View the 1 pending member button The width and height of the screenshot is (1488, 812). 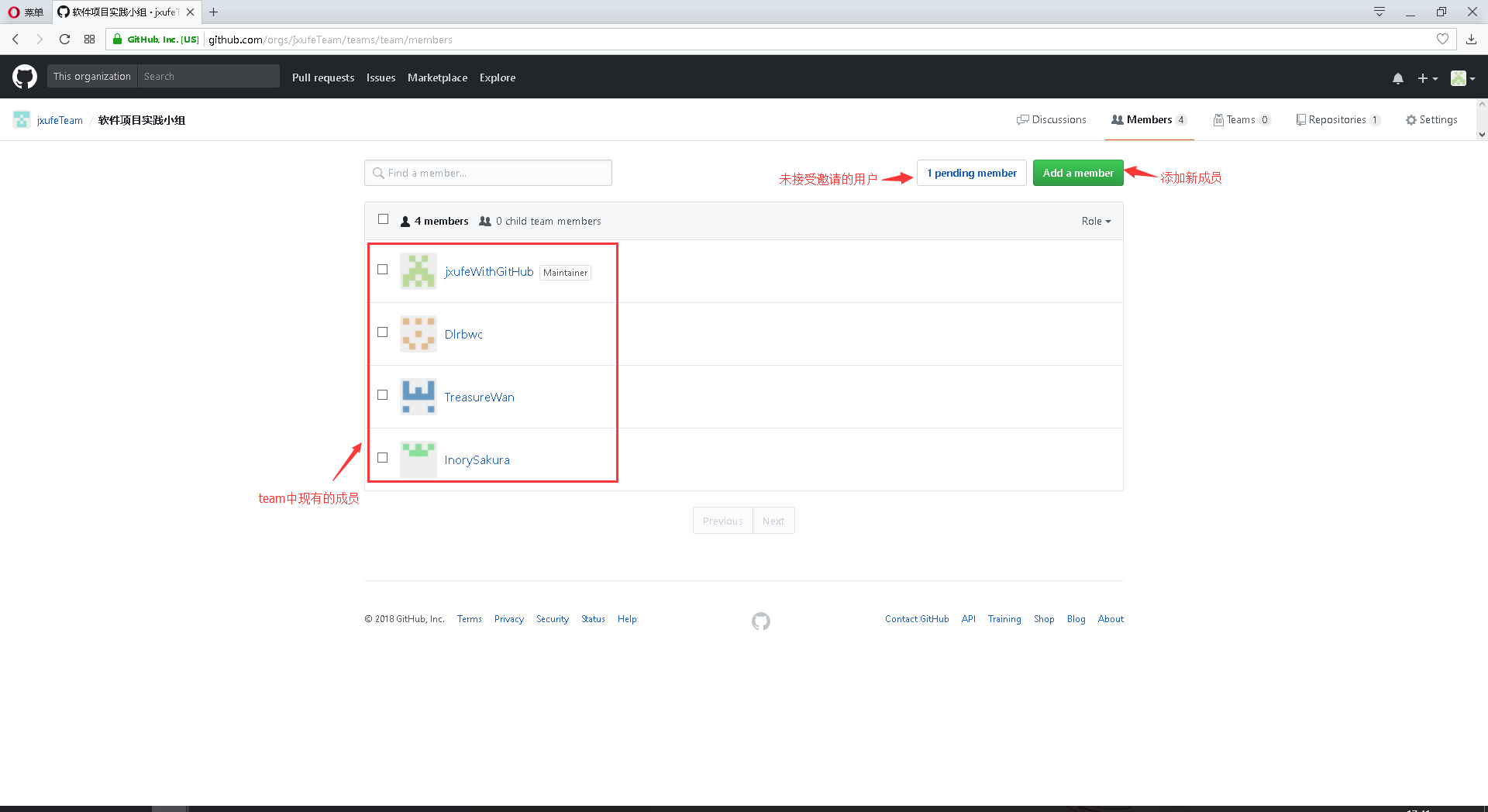[x=972, y=173]
